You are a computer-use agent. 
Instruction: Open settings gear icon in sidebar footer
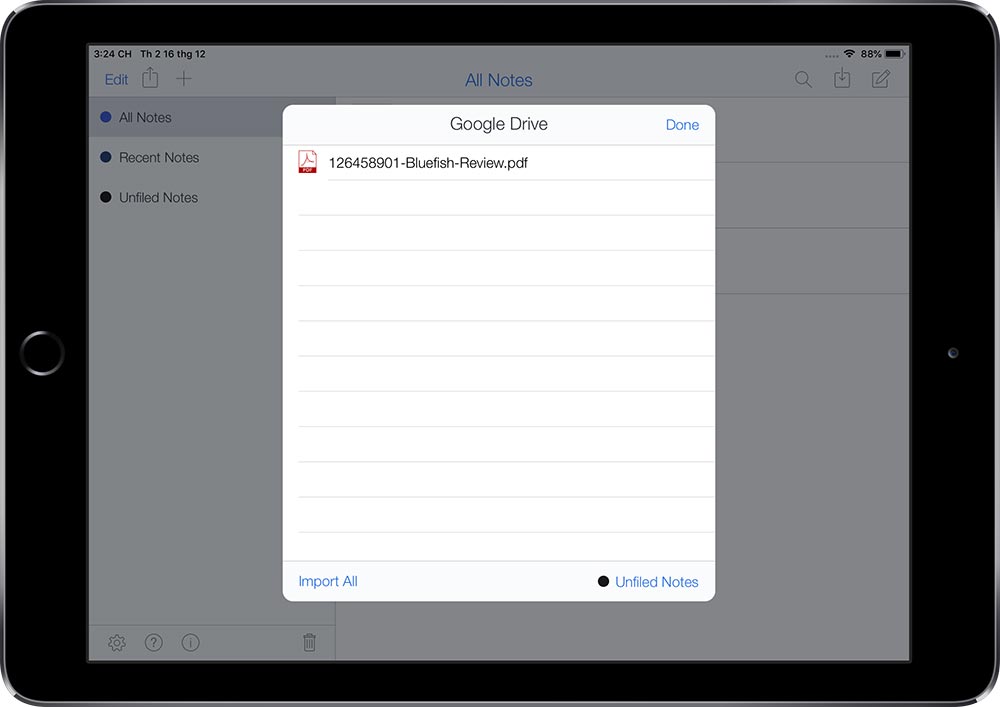117,643
